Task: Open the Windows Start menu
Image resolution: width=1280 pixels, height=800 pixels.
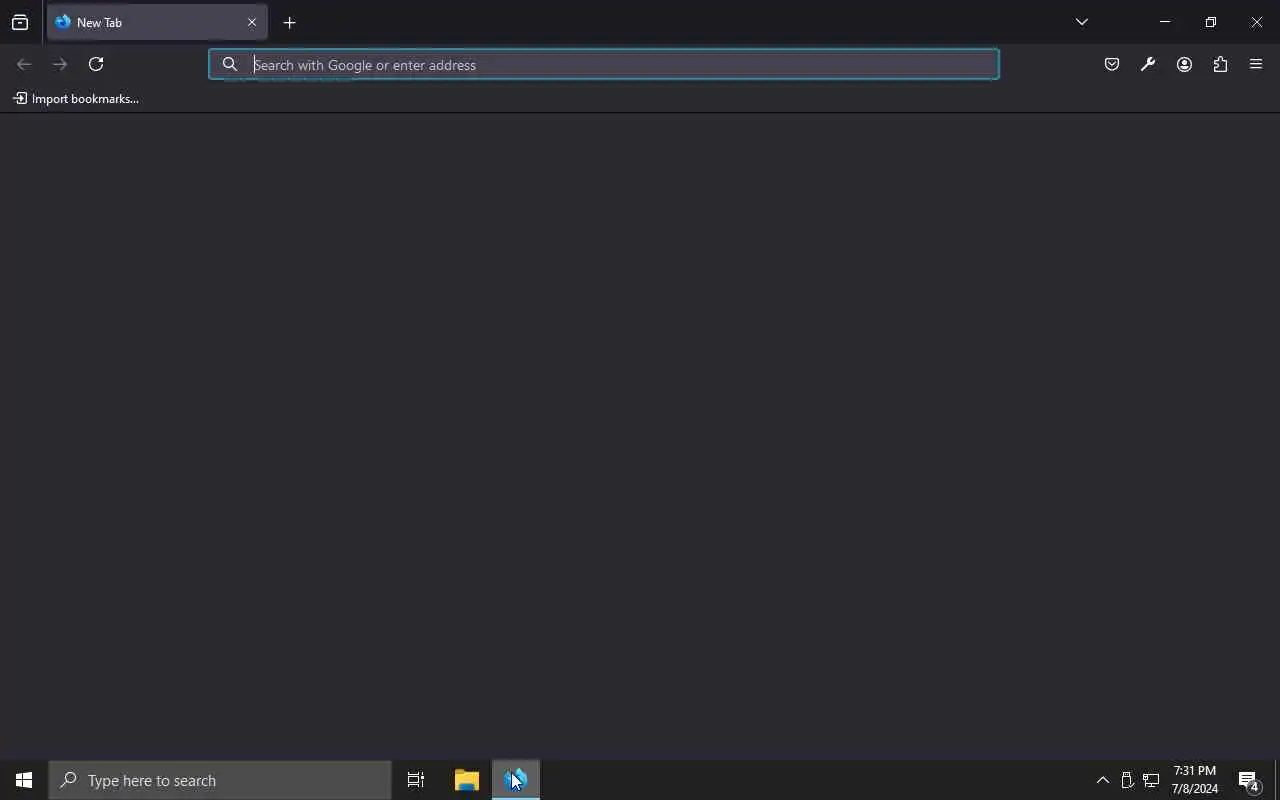Action: (x=24, y=780)
